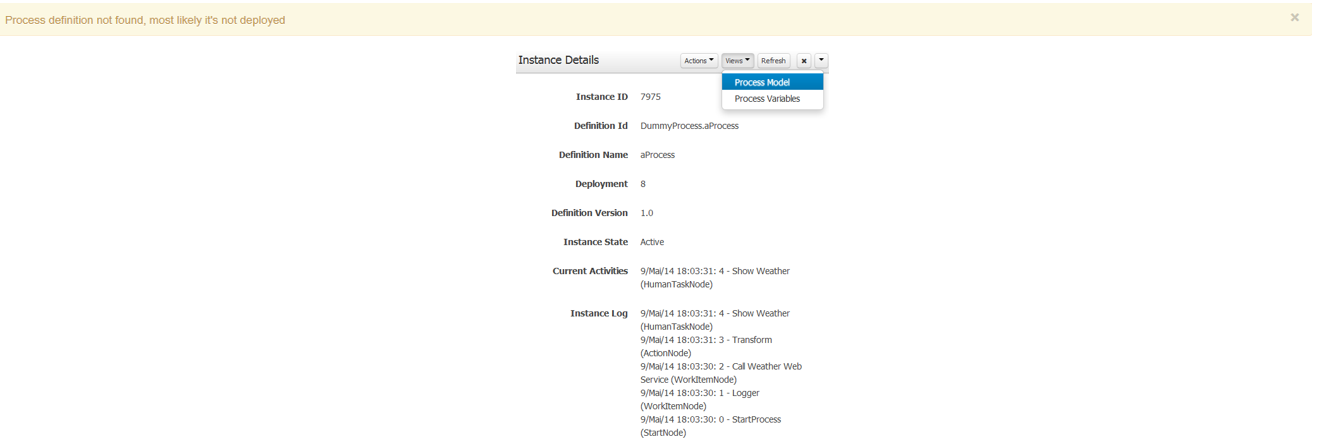Click the Deployment value 8

643,184
